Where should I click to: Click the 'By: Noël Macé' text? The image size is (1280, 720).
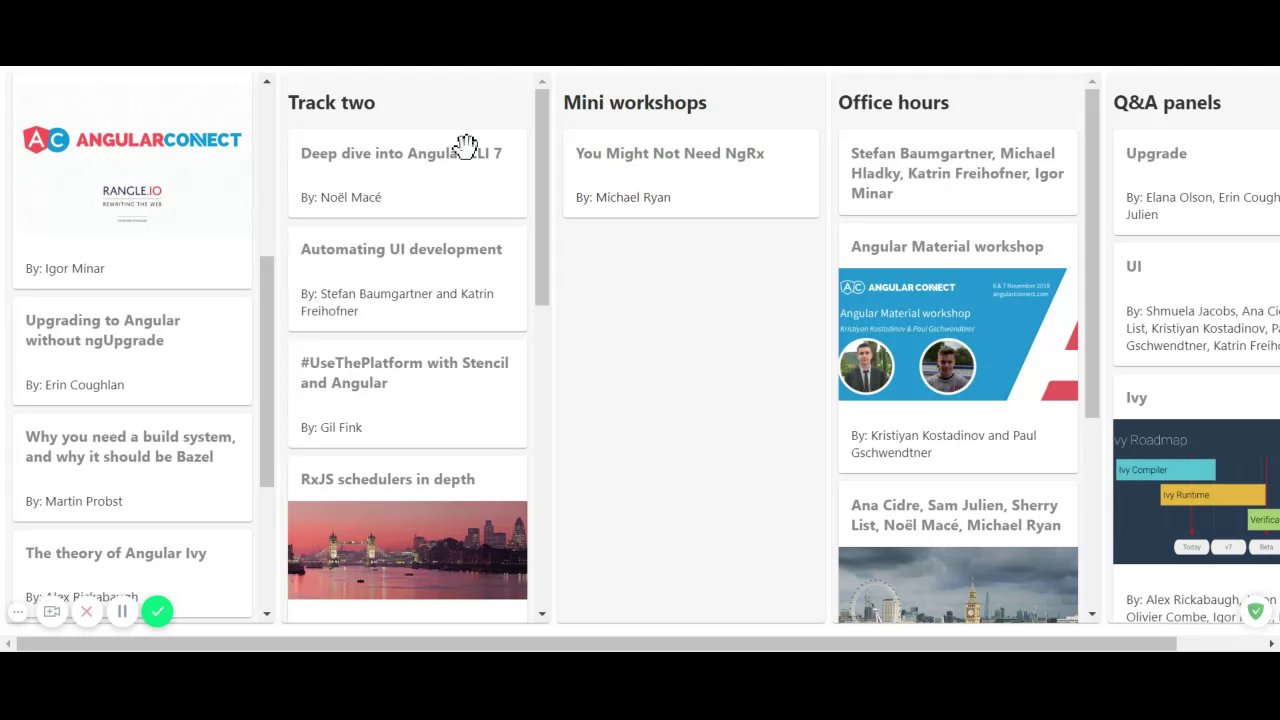click(x=341, y=197)
